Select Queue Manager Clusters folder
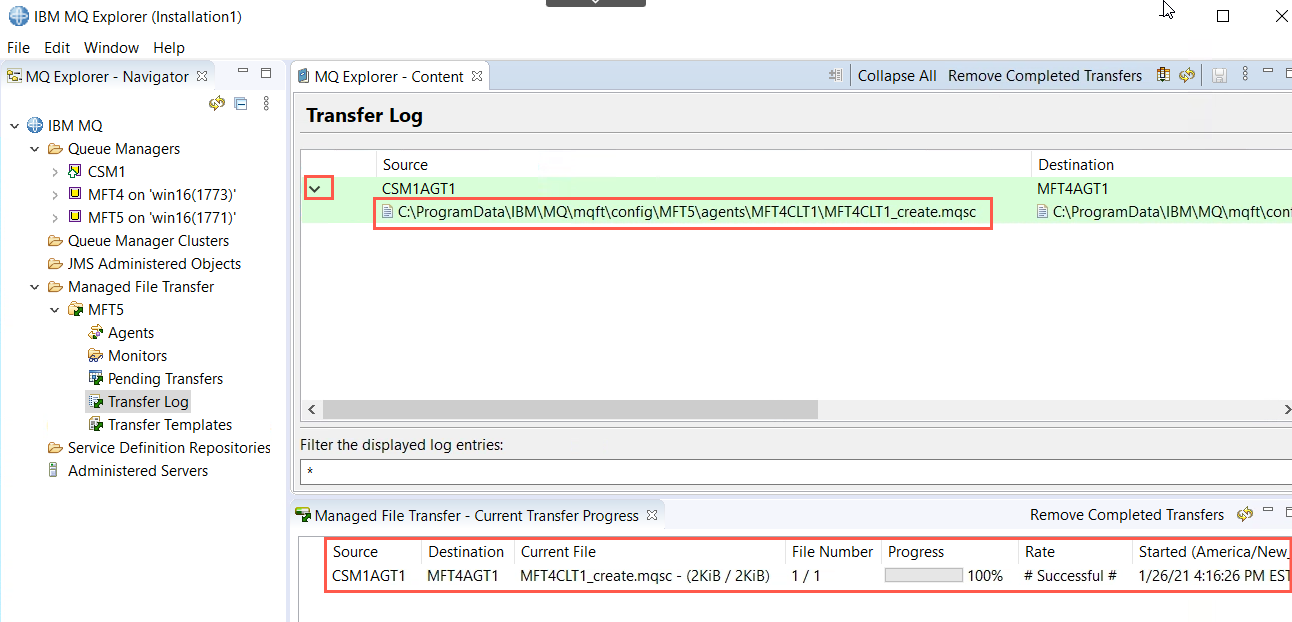The width and height of the screenshot is (1292, 622). click(x=148, y=241)
